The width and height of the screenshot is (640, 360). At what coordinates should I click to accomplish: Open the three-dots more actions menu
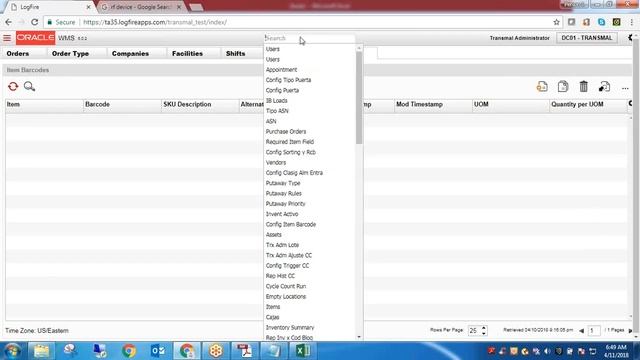(625, 88)
